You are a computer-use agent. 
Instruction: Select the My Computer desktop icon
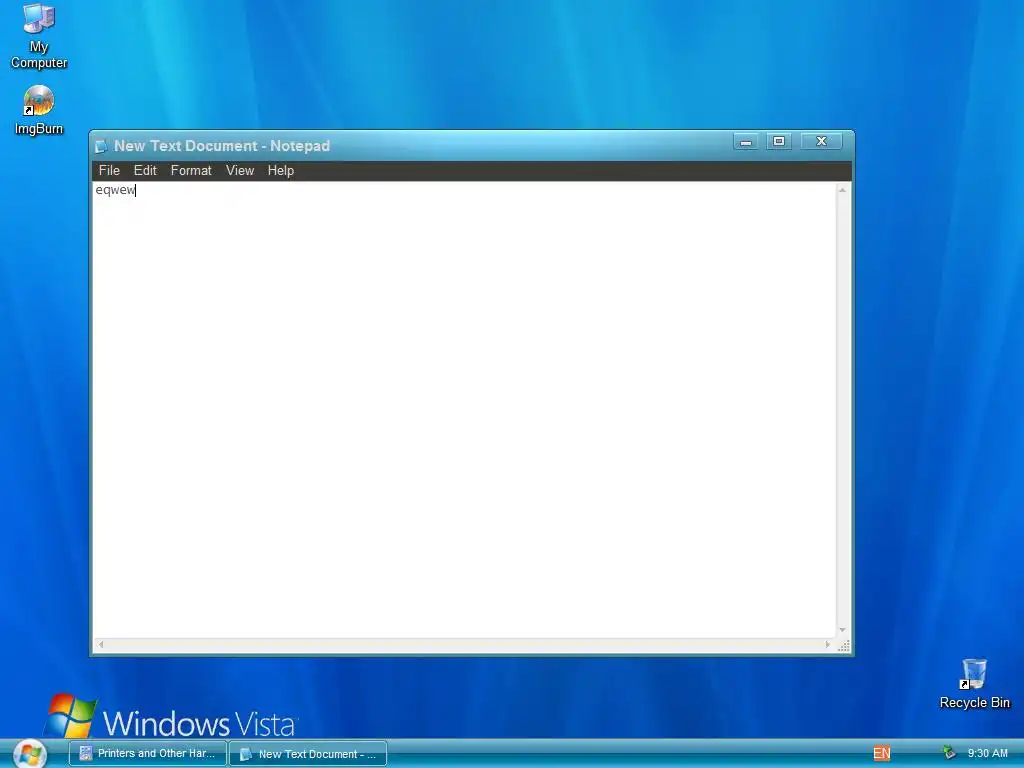click(x=39, y=36)
